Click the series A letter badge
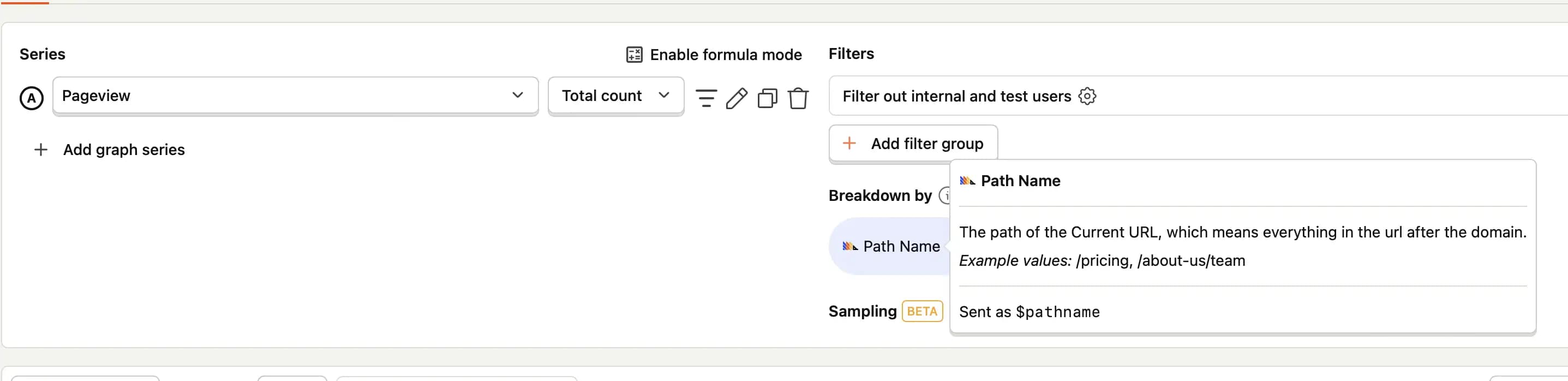1568x381 pixels. click(x=32, y=98)
